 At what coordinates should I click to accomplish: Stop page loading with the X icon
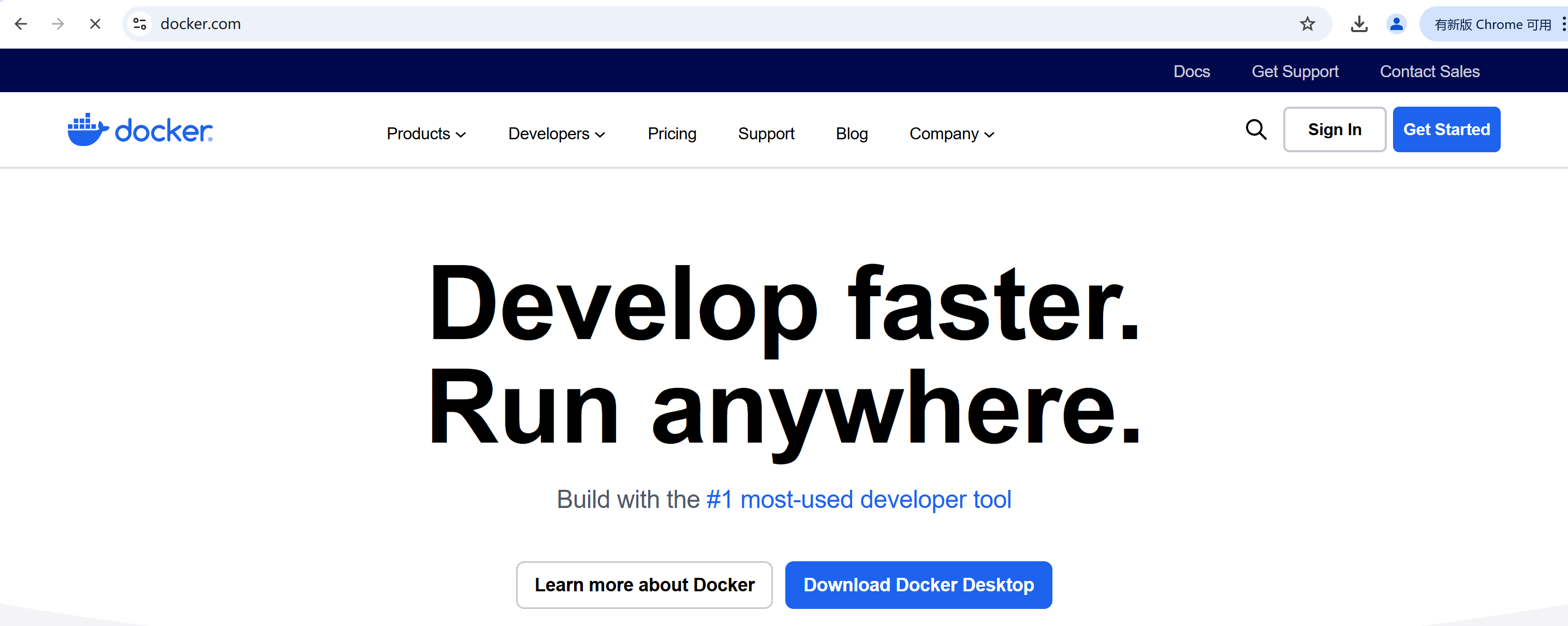pyautogui.click(x=95, y=24)
